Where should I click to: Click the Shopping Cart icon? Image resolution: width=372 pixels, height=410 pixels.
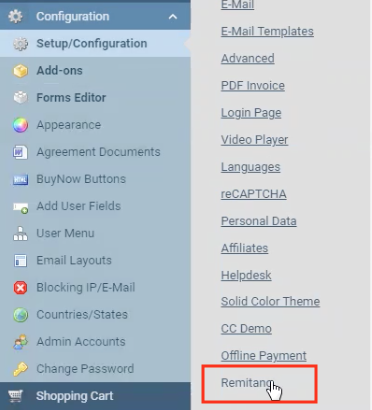(15, 396)
